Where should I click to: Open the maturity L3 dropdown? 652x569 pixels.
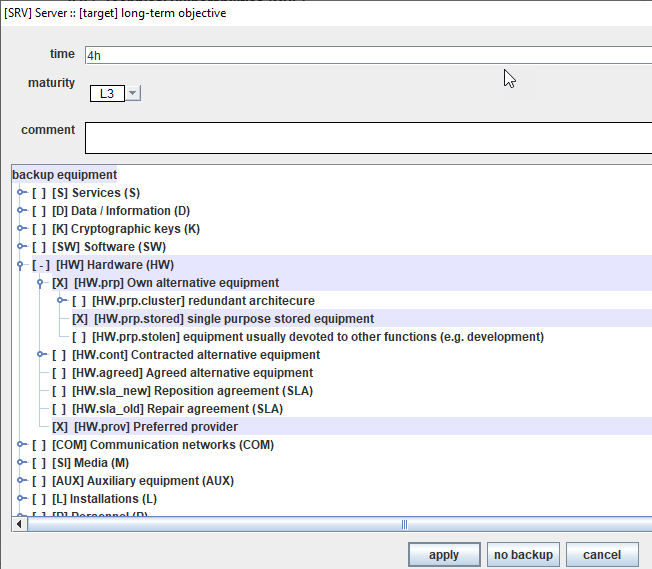pyautogui.click(x=134, y=93)
